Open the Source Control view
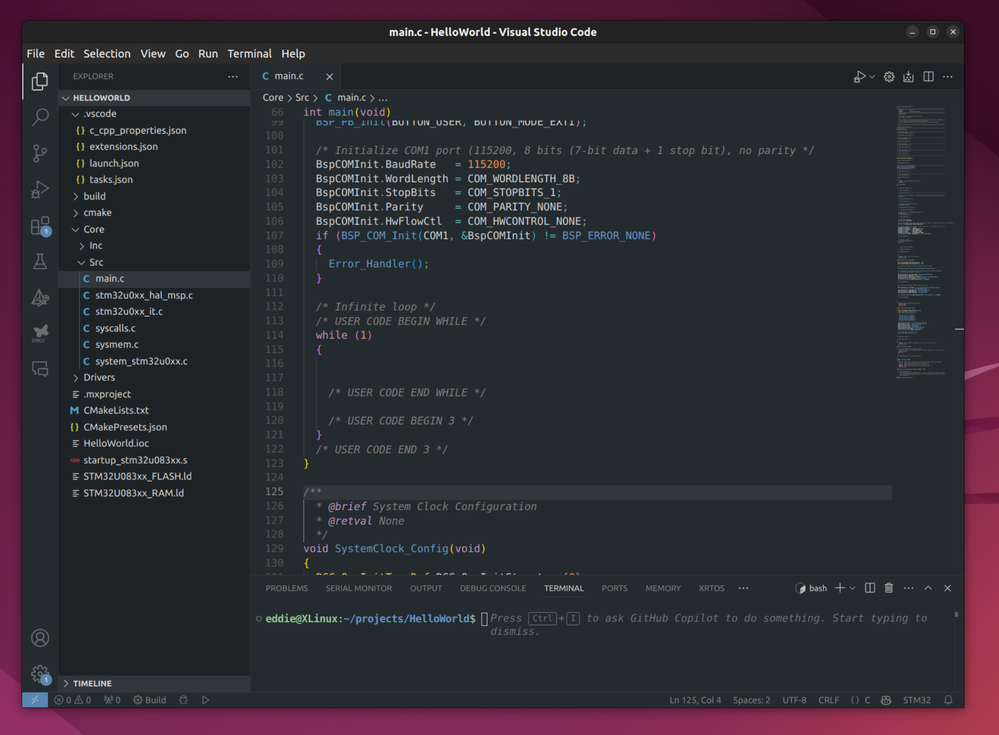Viewport: 999px width, 735px height. coord(40,153)
